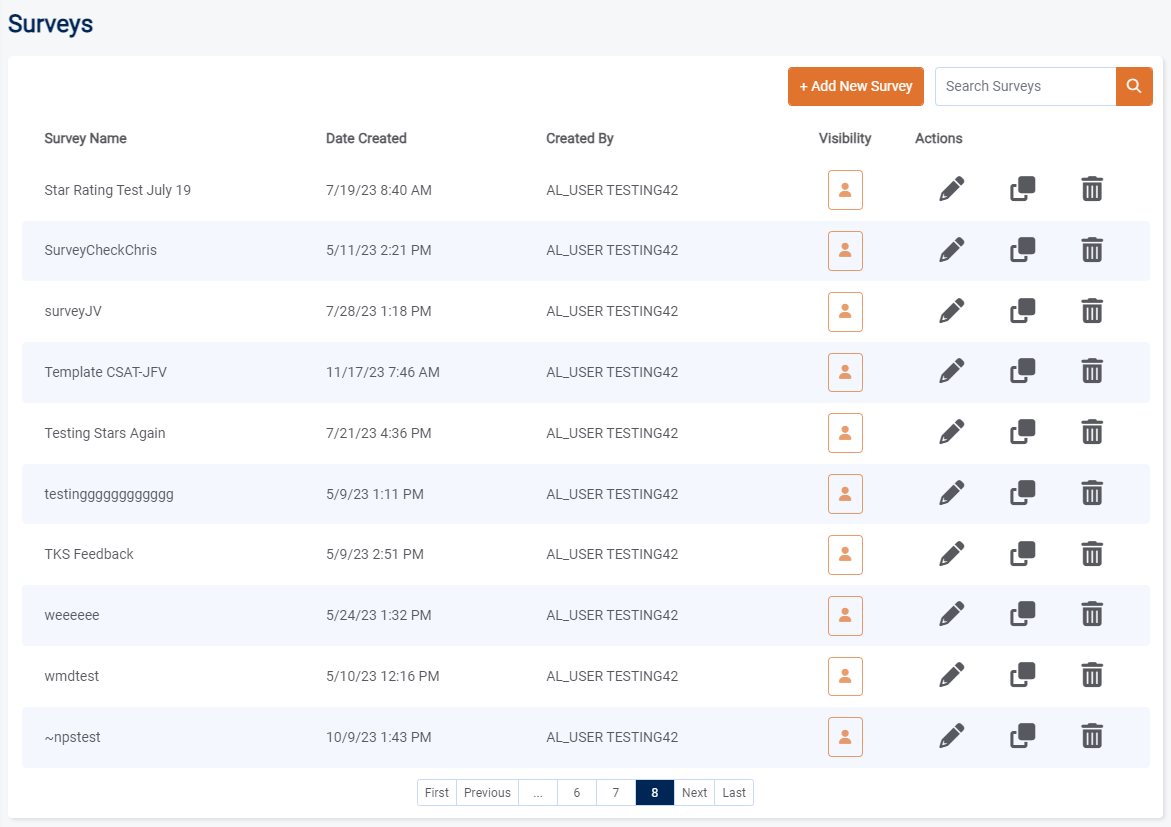Go to the Previous page

tap(487, 793)
